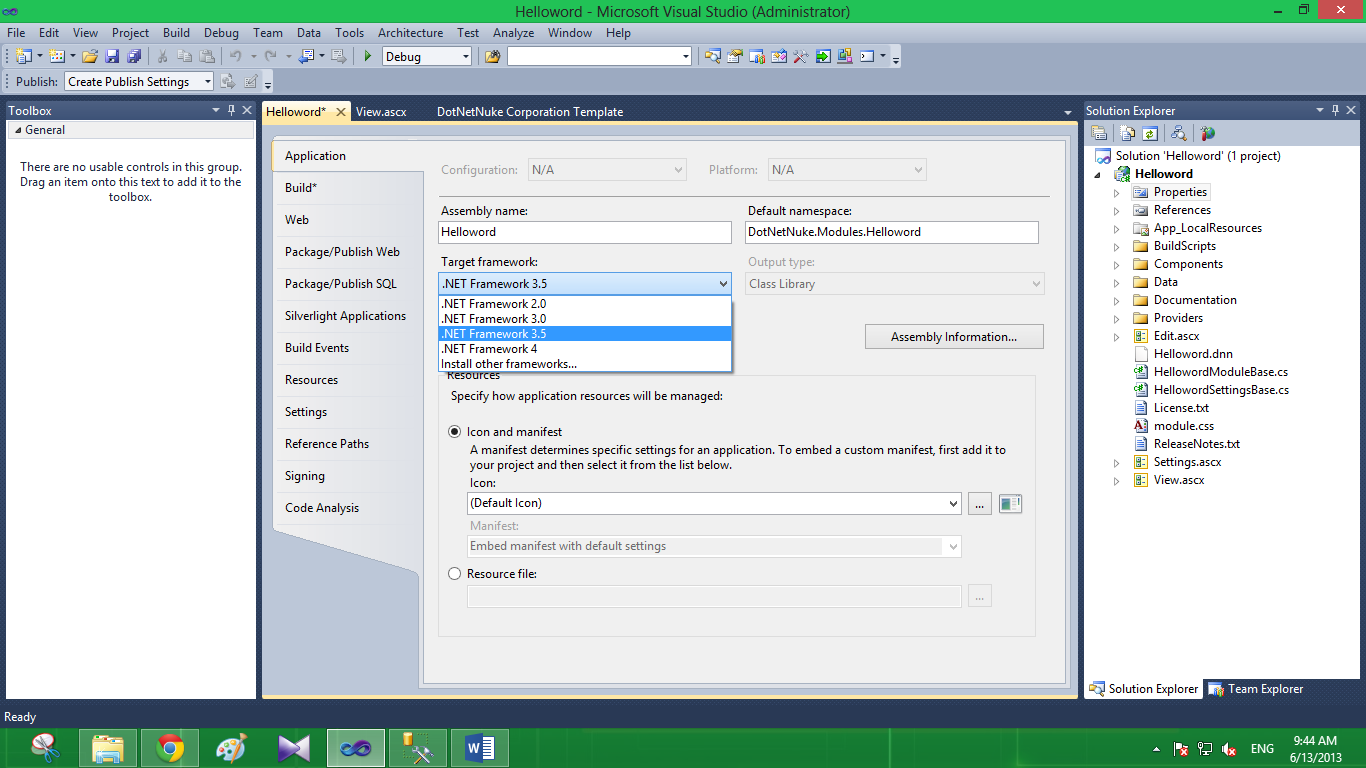Image resolution: width=1366 pixels, height=768 pixels.
Task: Open Chrome from the taskbar
Action: click(x=170, y=747)
